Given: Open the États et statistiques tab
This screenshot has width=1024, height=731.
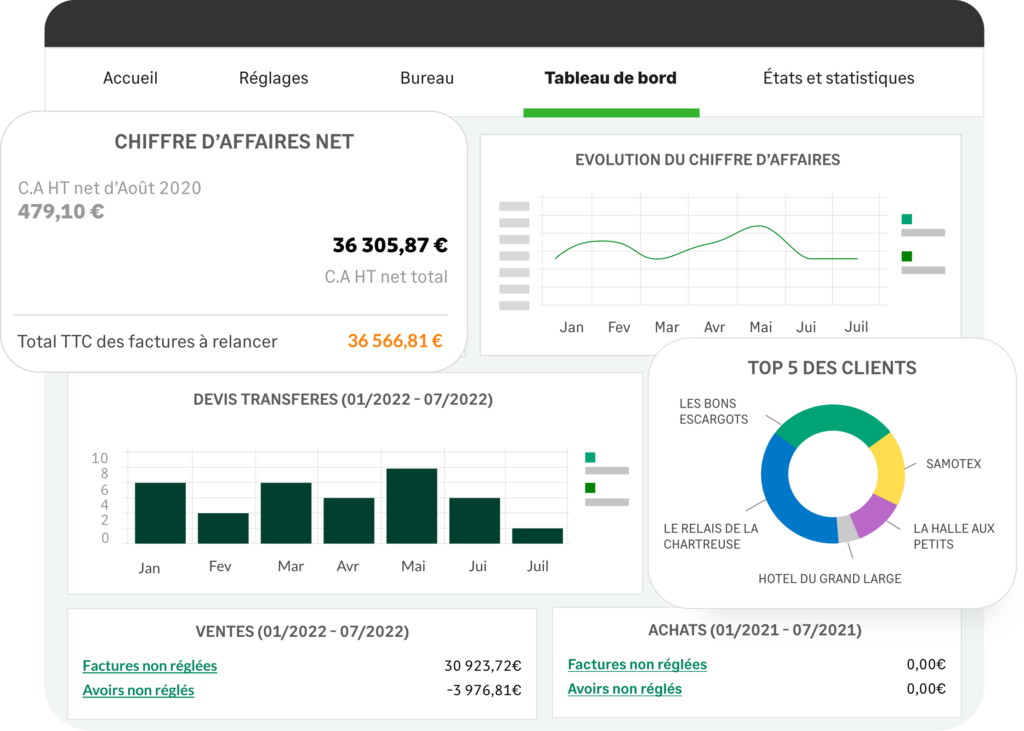Looking at the screenshot, I should point(838,78).
